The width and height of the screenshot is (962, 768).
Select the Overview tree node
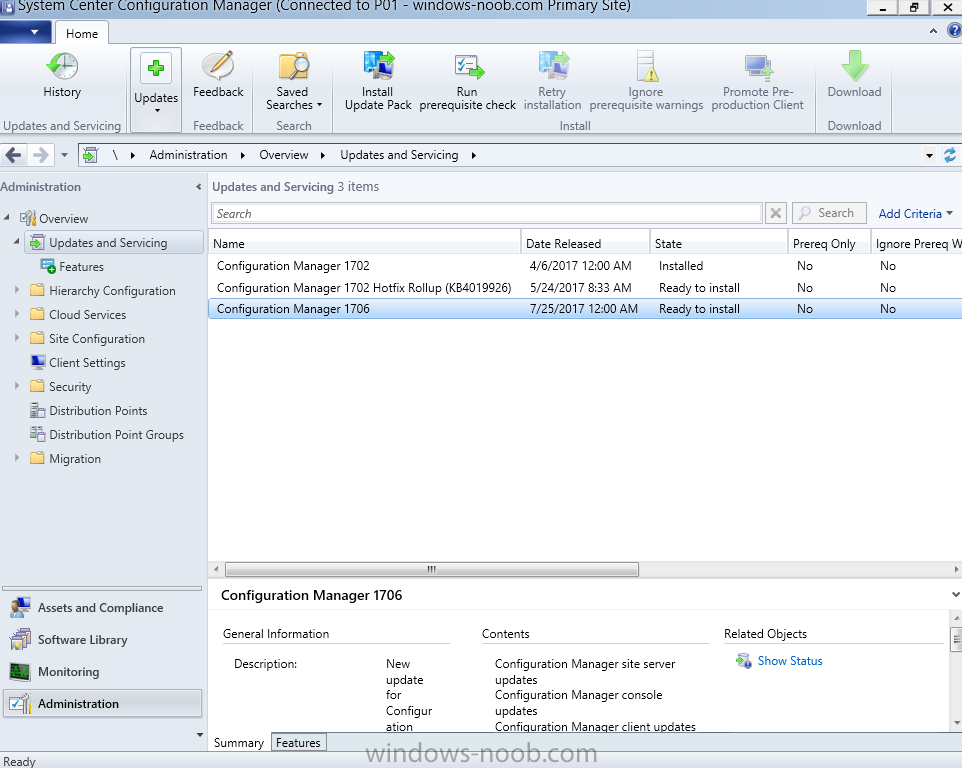pos(55,218)
